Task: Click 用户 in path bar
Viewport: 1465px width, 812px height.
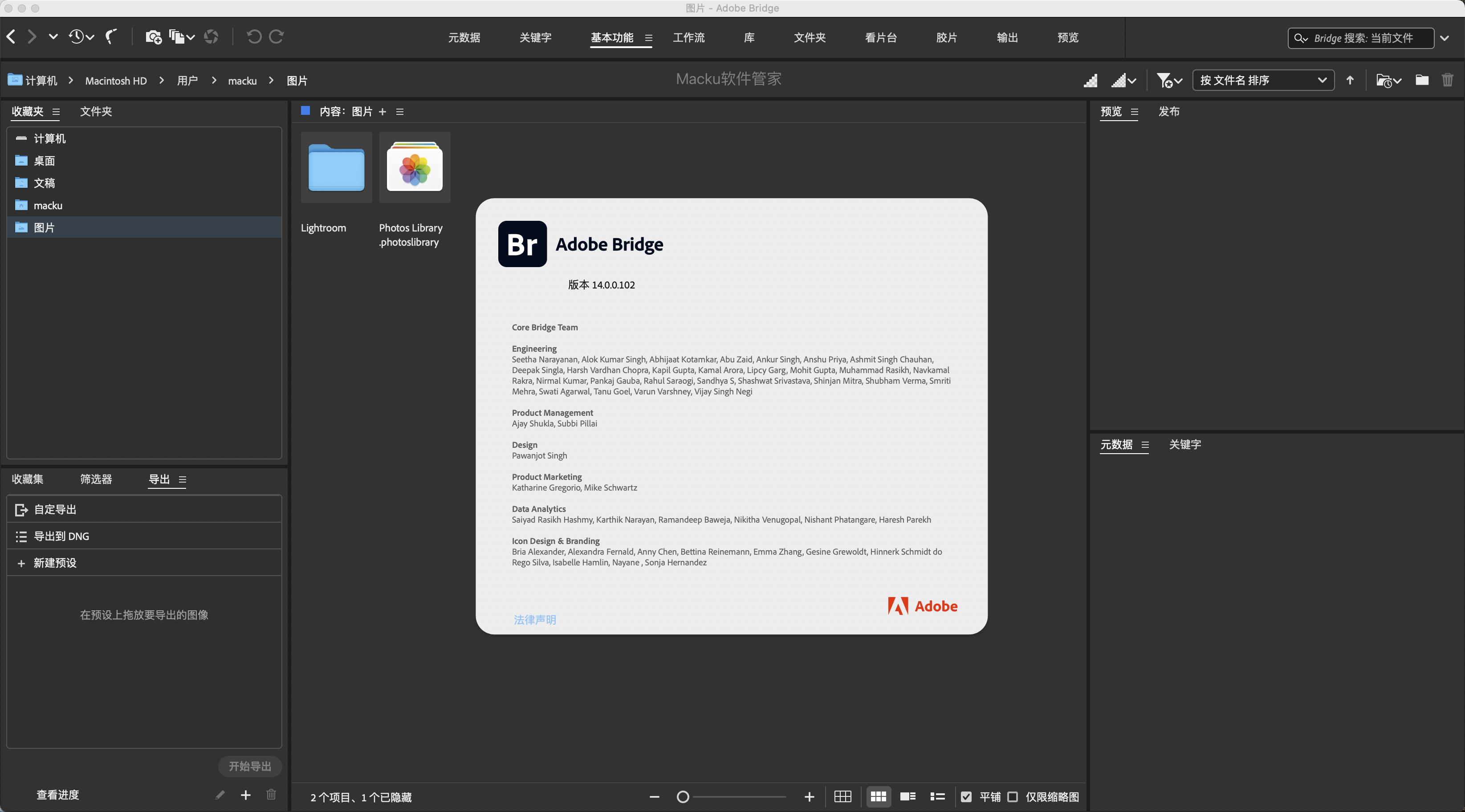Action: [x=187, y=81]
